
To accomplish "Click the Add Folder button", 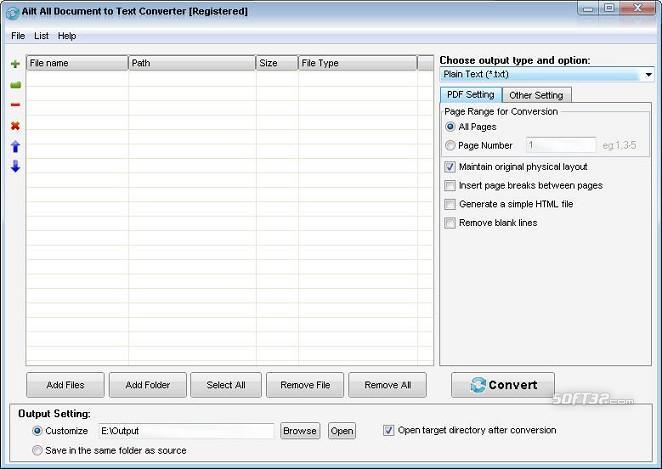I will click(x=148, y=385).
